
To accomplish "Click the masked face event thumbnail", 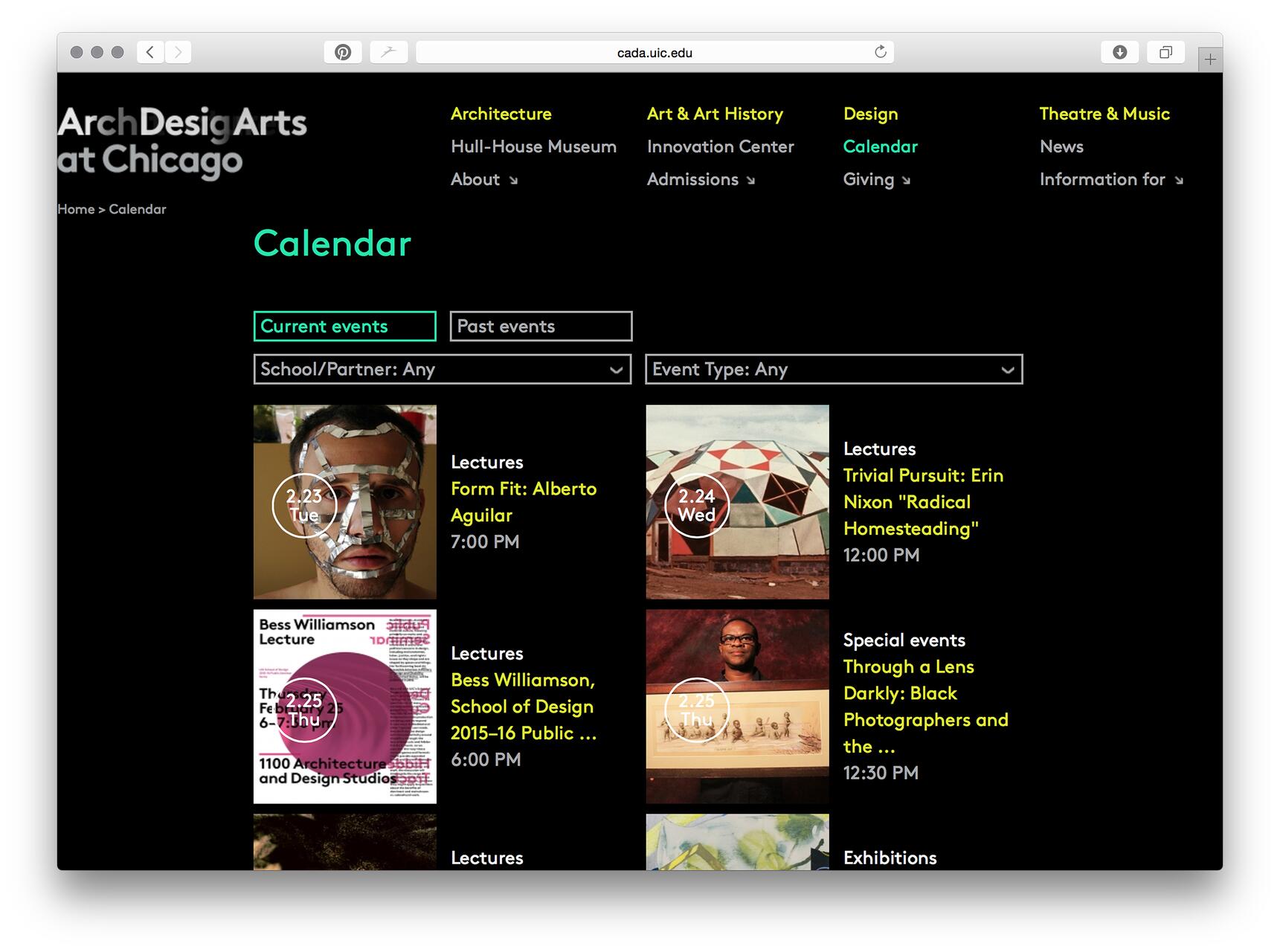I will tap(345, 502).
